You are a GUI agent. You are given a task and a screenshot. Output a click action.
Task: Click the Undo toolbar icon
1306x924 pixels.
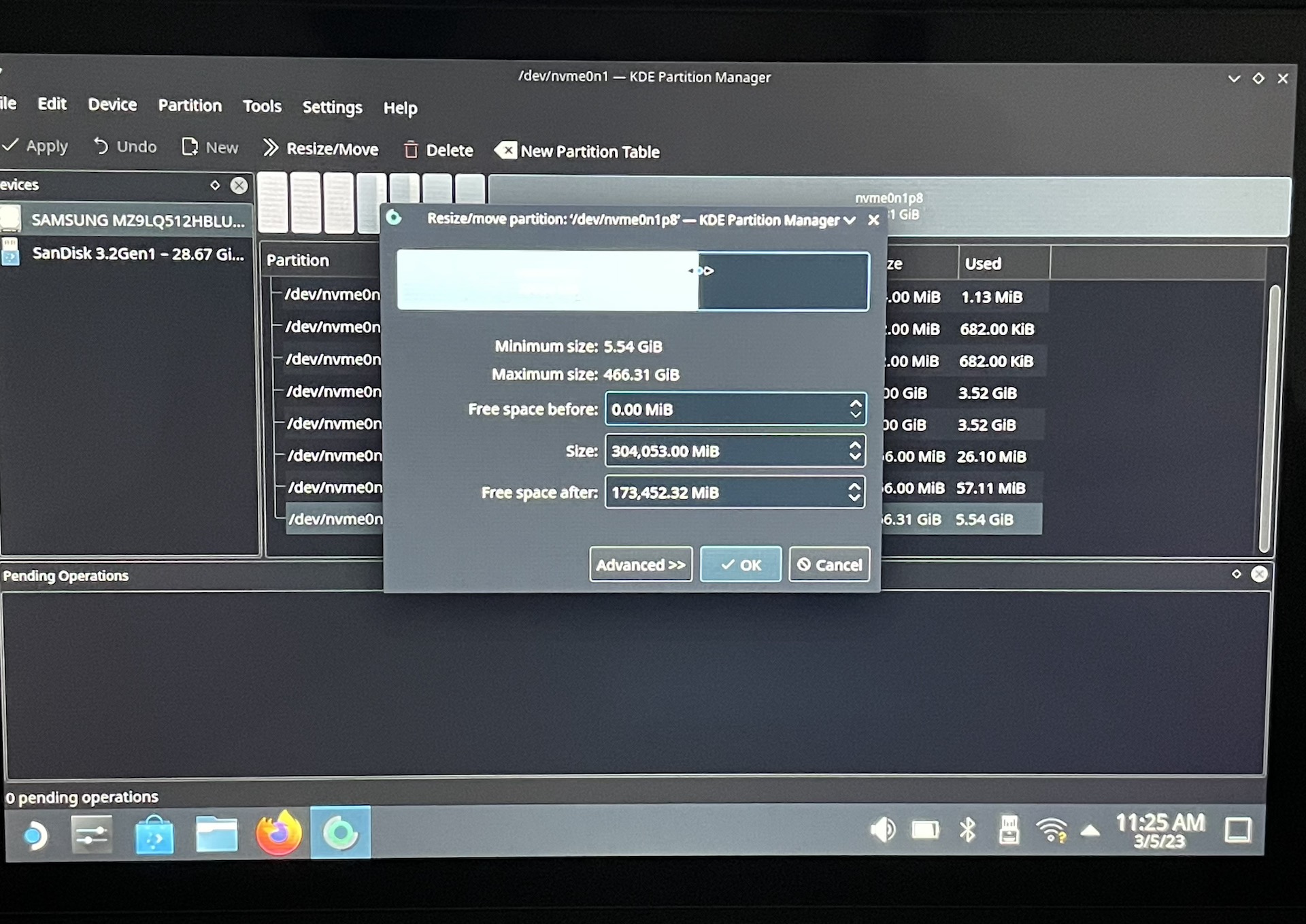(x=101, y=146)
